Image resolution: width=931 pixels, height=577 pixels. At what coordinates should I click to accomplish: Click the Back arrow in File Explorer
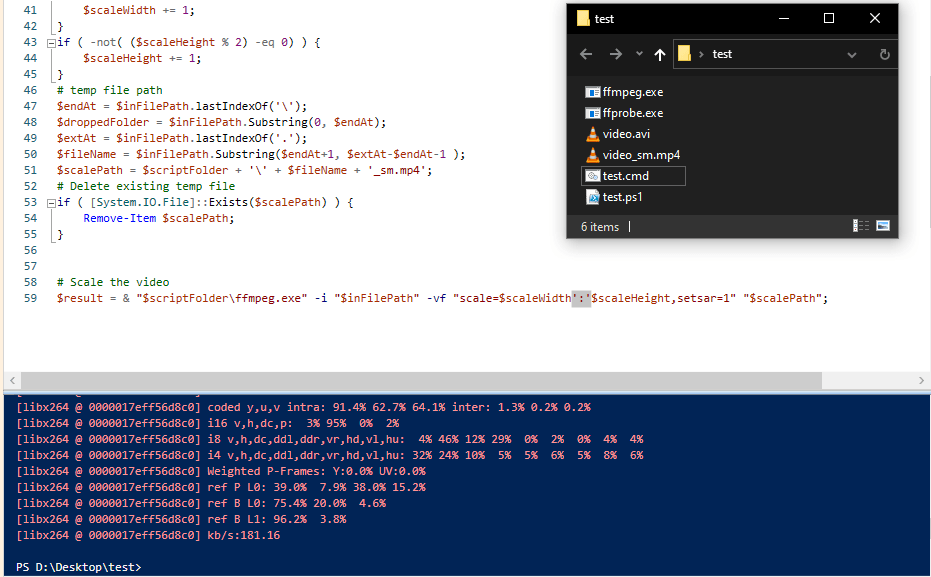[586, 54]
